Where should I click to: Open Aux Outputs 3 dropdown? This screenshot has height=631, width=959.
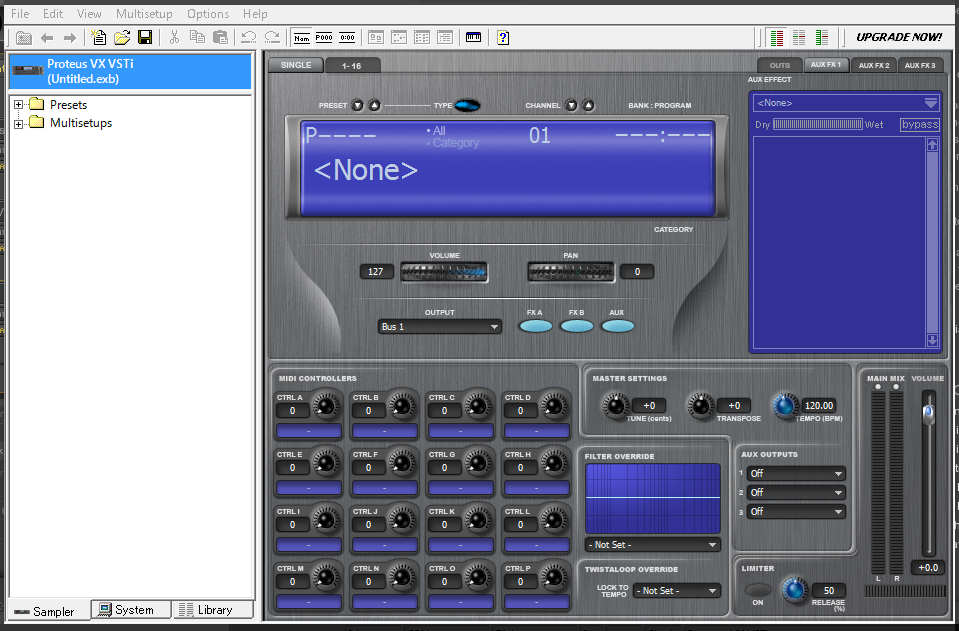tap(796, 511)
